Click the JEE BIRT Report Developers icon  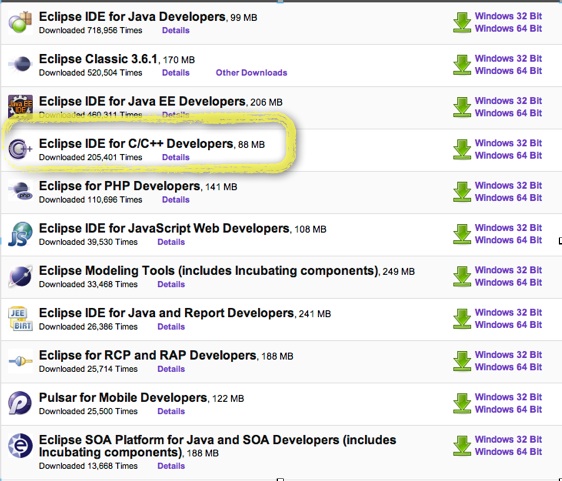[20, 318]
